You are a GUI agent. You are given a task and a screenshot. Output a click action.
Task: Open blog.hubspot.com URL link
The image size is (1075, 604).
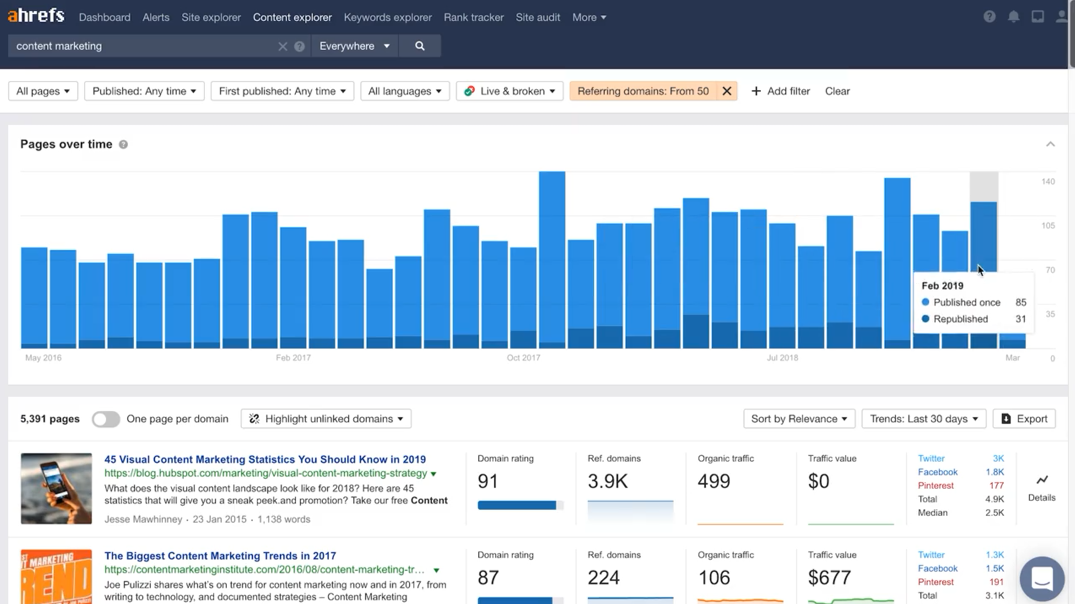265,473
